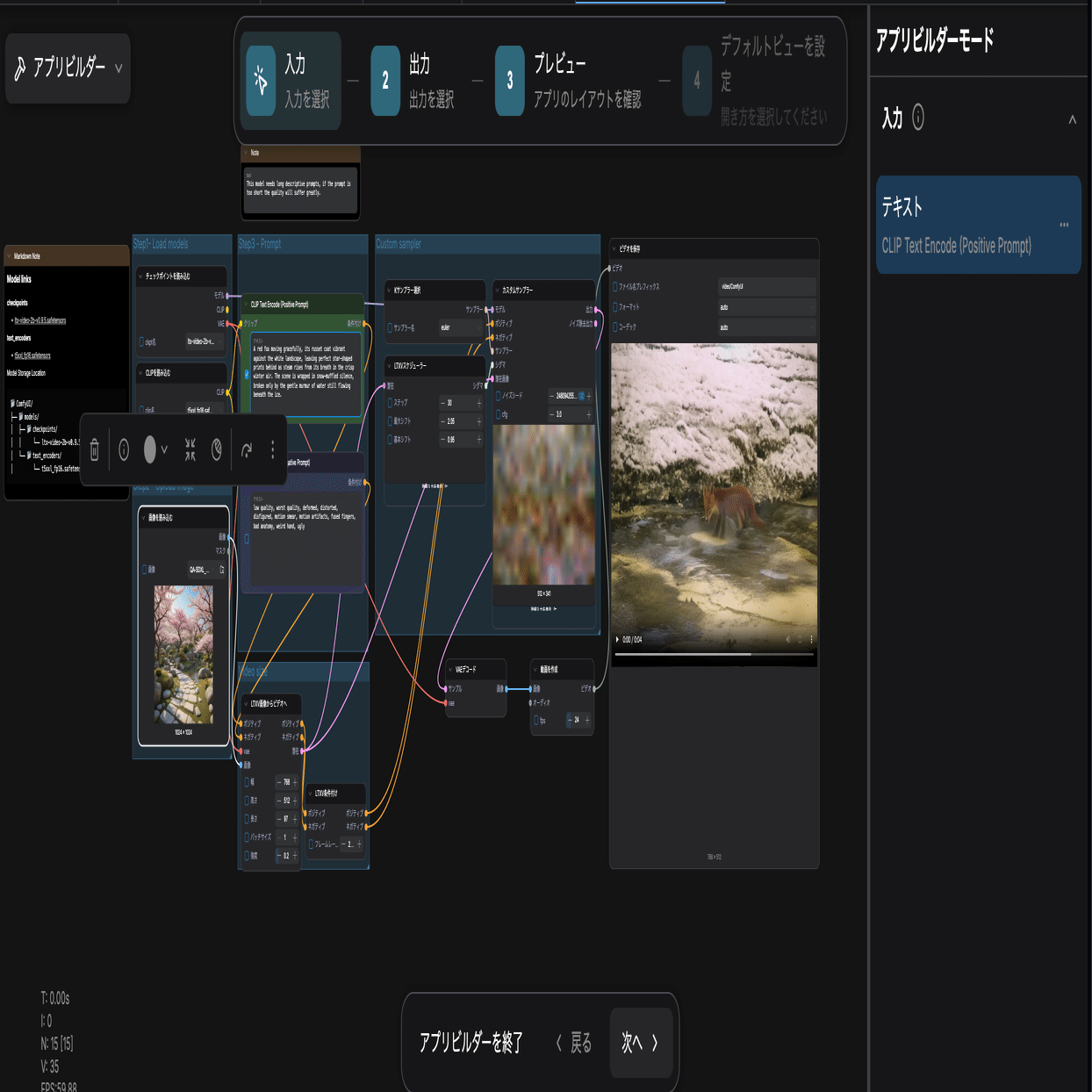1092x1092 pixels.
Task: Toggle ステップ input checkbox
Action: (x=391, y=403)
